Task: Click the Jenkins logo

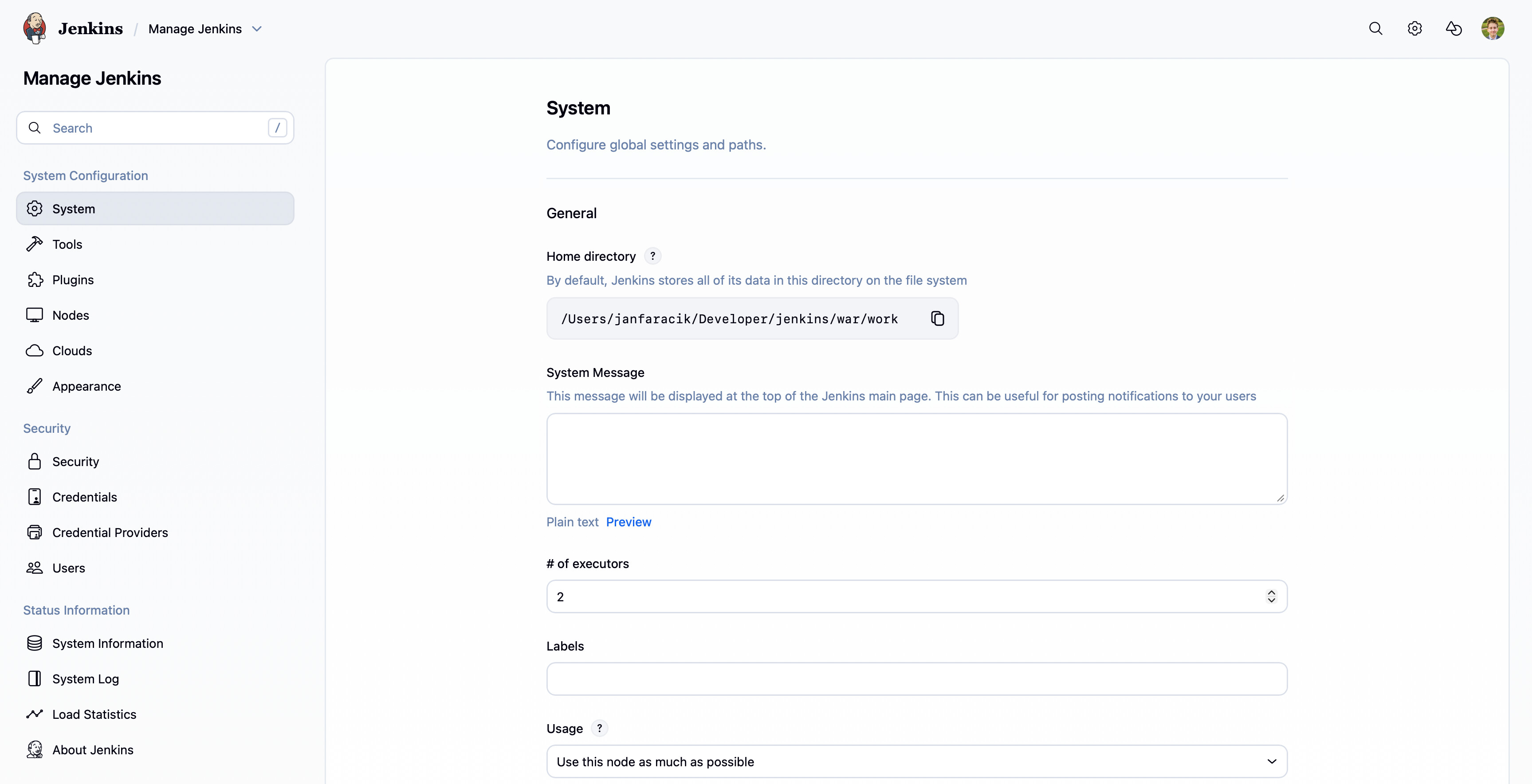Action: click(35, 28)
